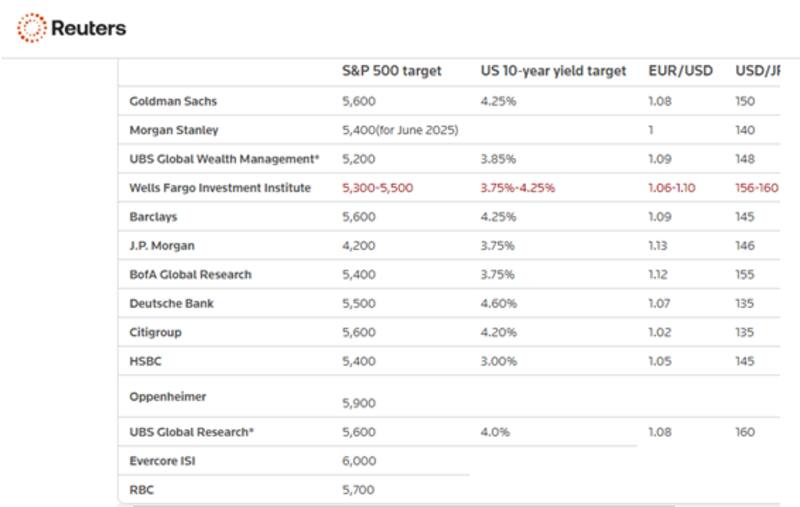Click RBC's 5,700 S&P target cell
800x507 pixels.
(x=359, y=490)
